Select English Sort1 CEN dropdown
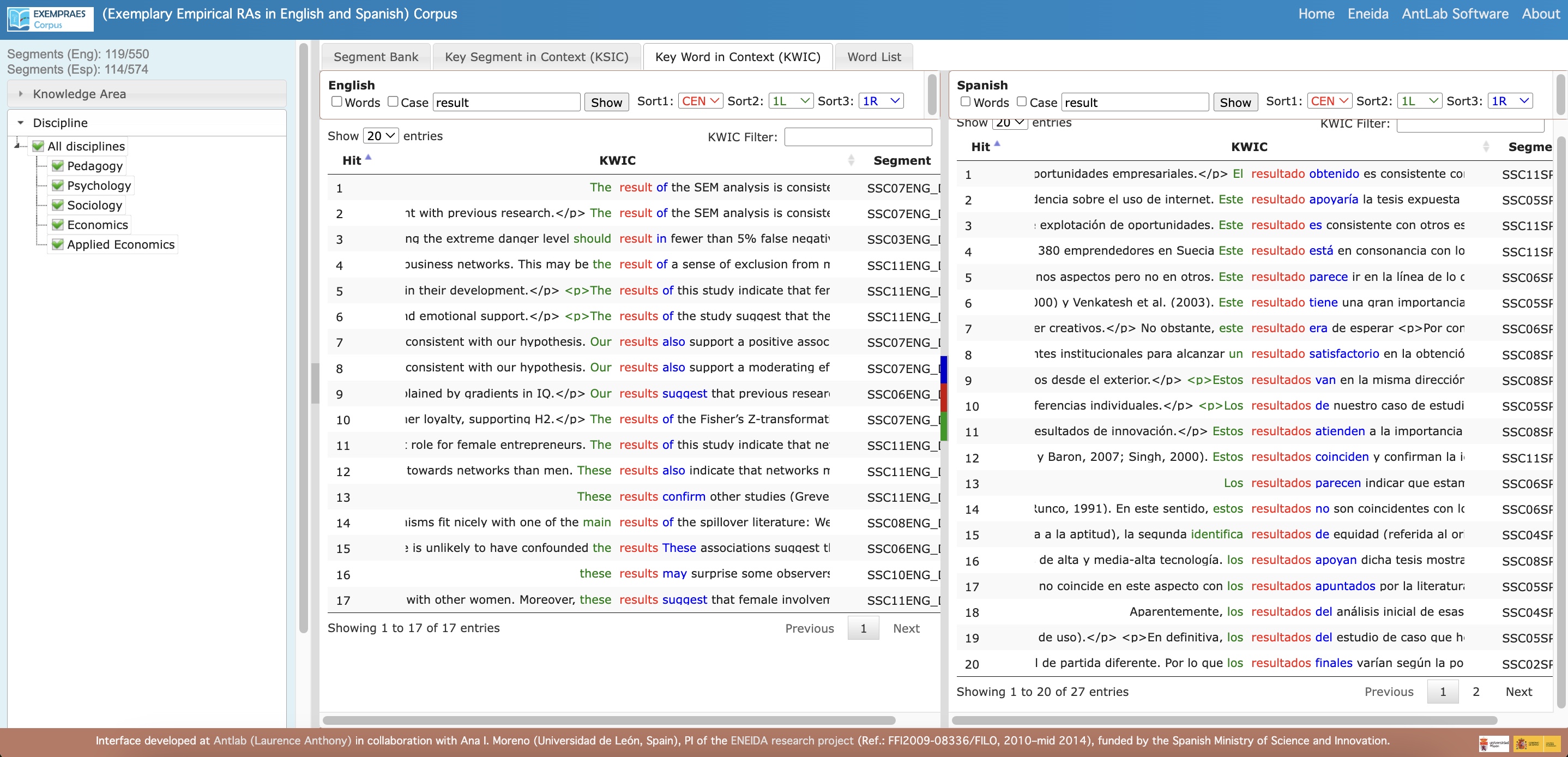The image size is (1568, 757). tap(700, 100)
